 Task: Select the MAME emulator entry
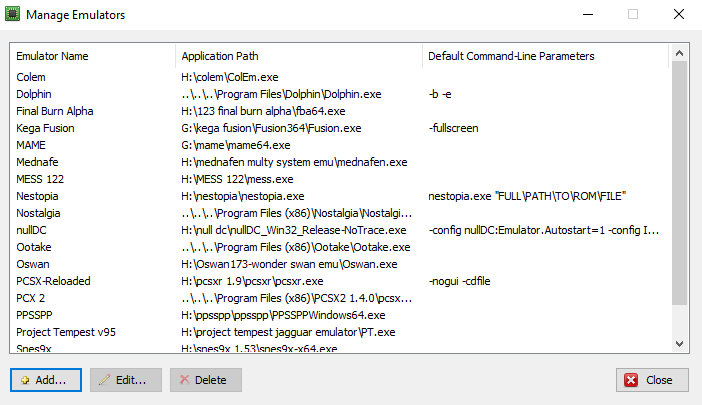(340, 145)
